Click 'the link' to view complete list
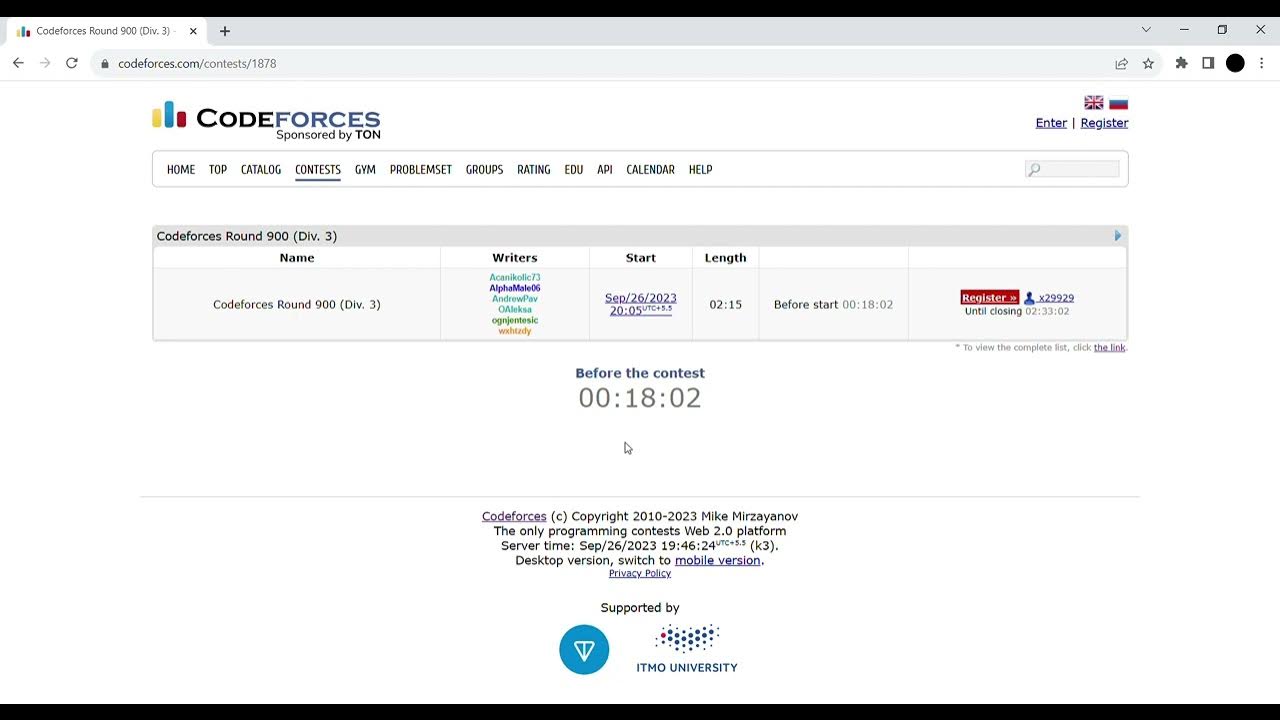Screen dimensions: 1280x720 [1109, 348]
